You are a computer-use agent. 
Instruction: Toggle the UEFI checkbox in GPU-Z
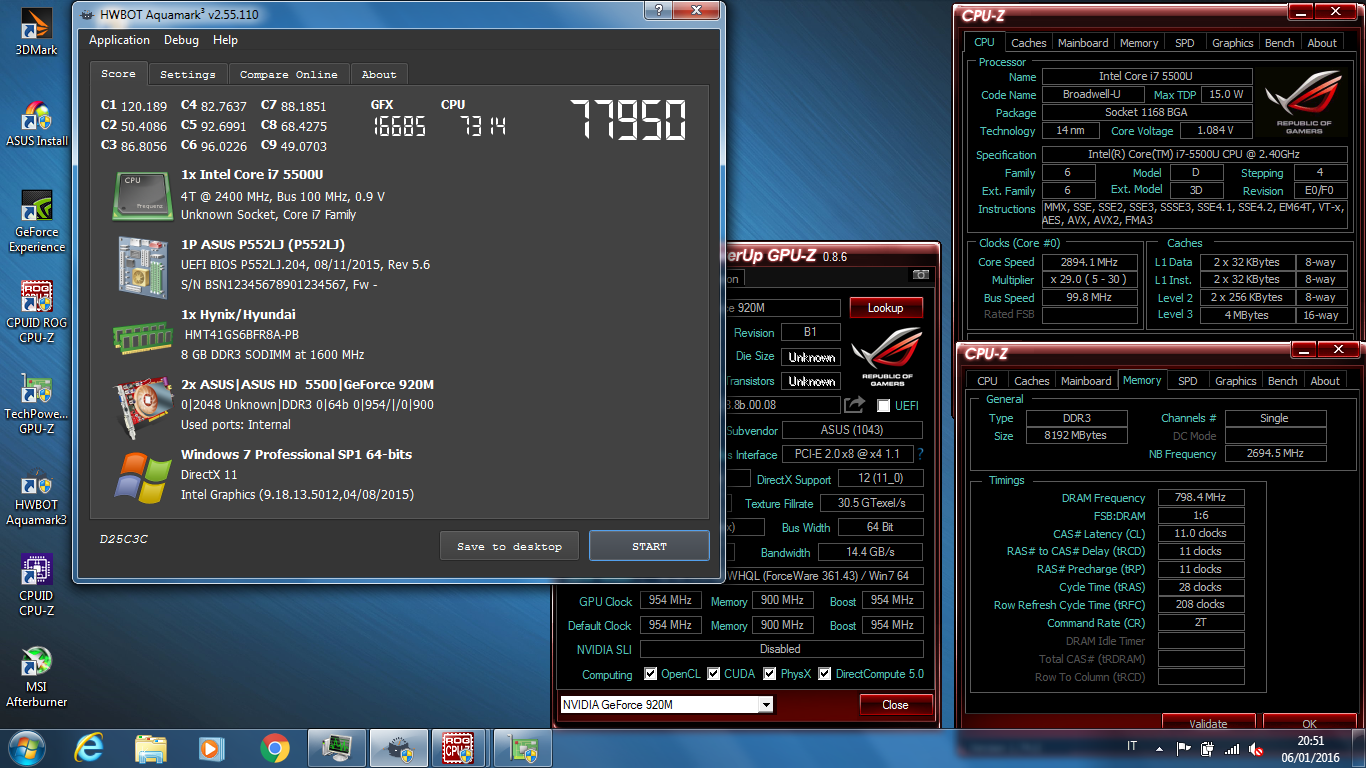tap(883, 405)
